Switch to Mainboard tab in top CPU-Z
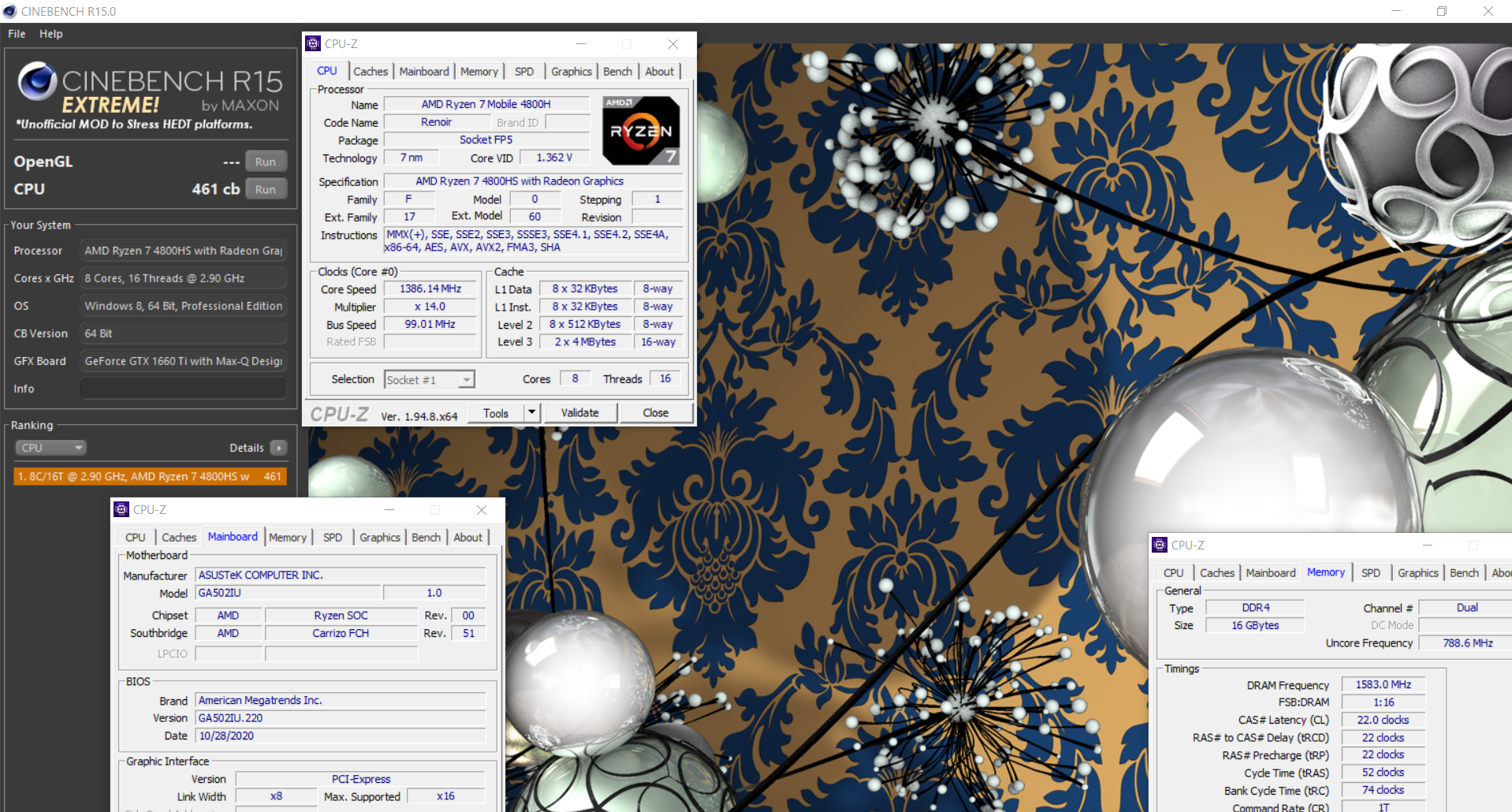This screenshot has height=812, width=1512. 424,71
